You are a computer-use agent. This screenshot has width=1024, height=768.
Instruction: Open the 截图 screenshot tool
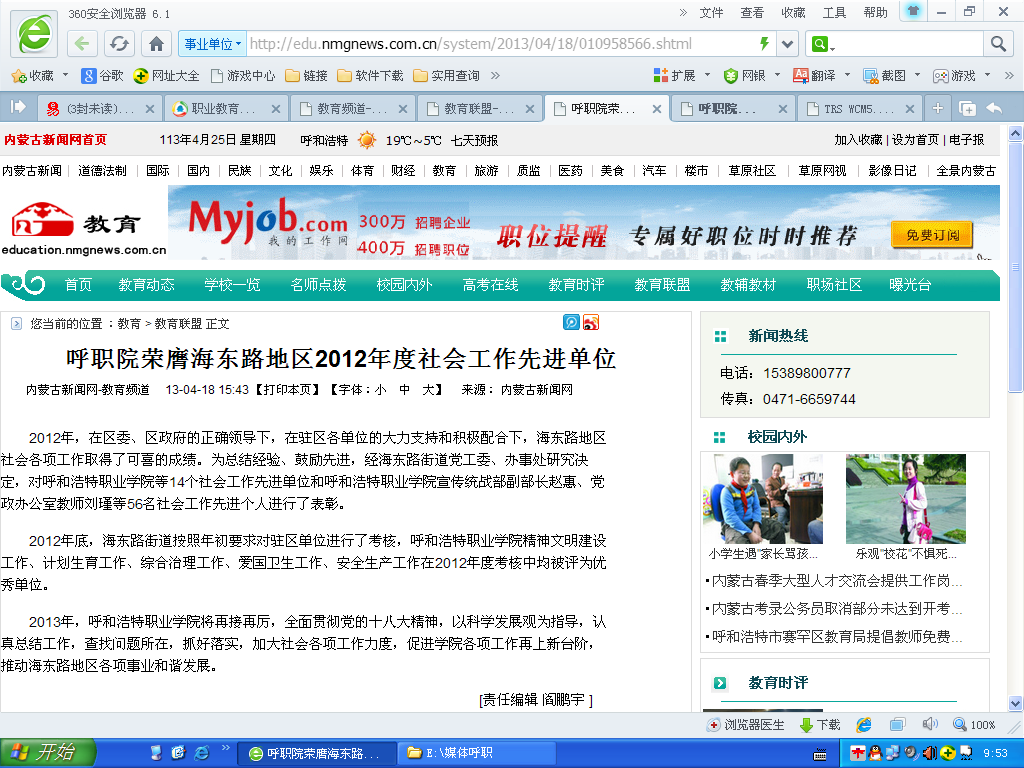click(885, 76)
